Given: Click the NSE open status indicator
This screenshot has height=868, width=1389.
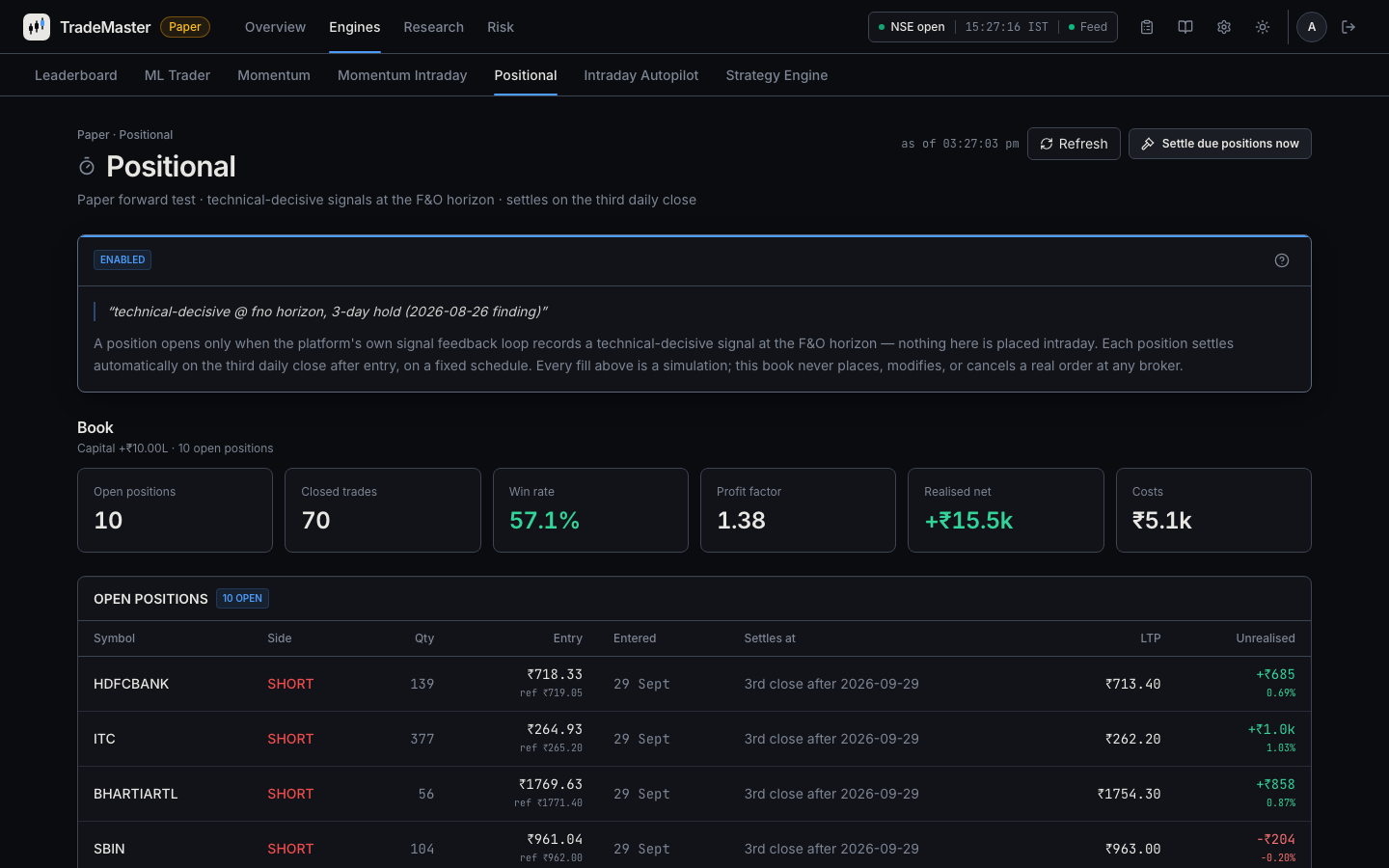Looking at the screenshot, I should [x=912, y=27].
